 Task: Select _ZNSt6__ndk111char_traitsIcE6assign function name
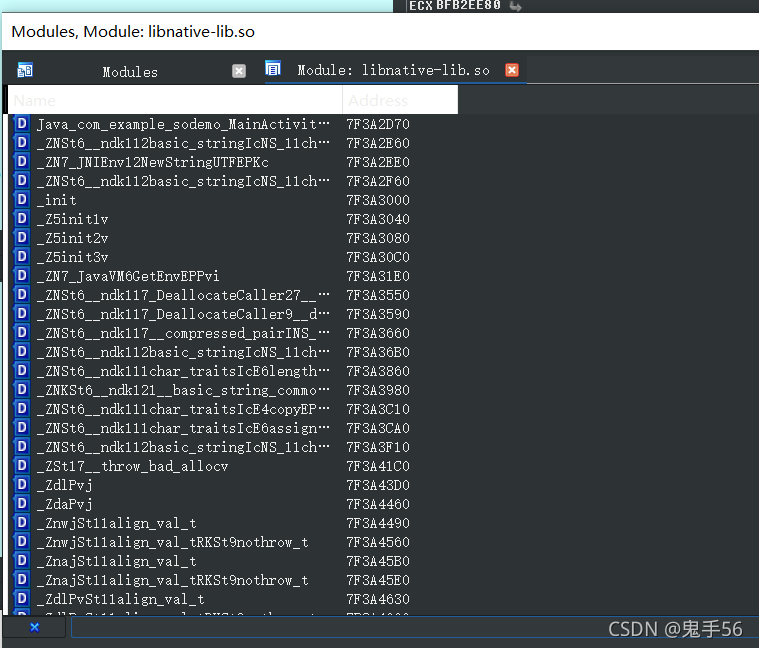[183, 428]
